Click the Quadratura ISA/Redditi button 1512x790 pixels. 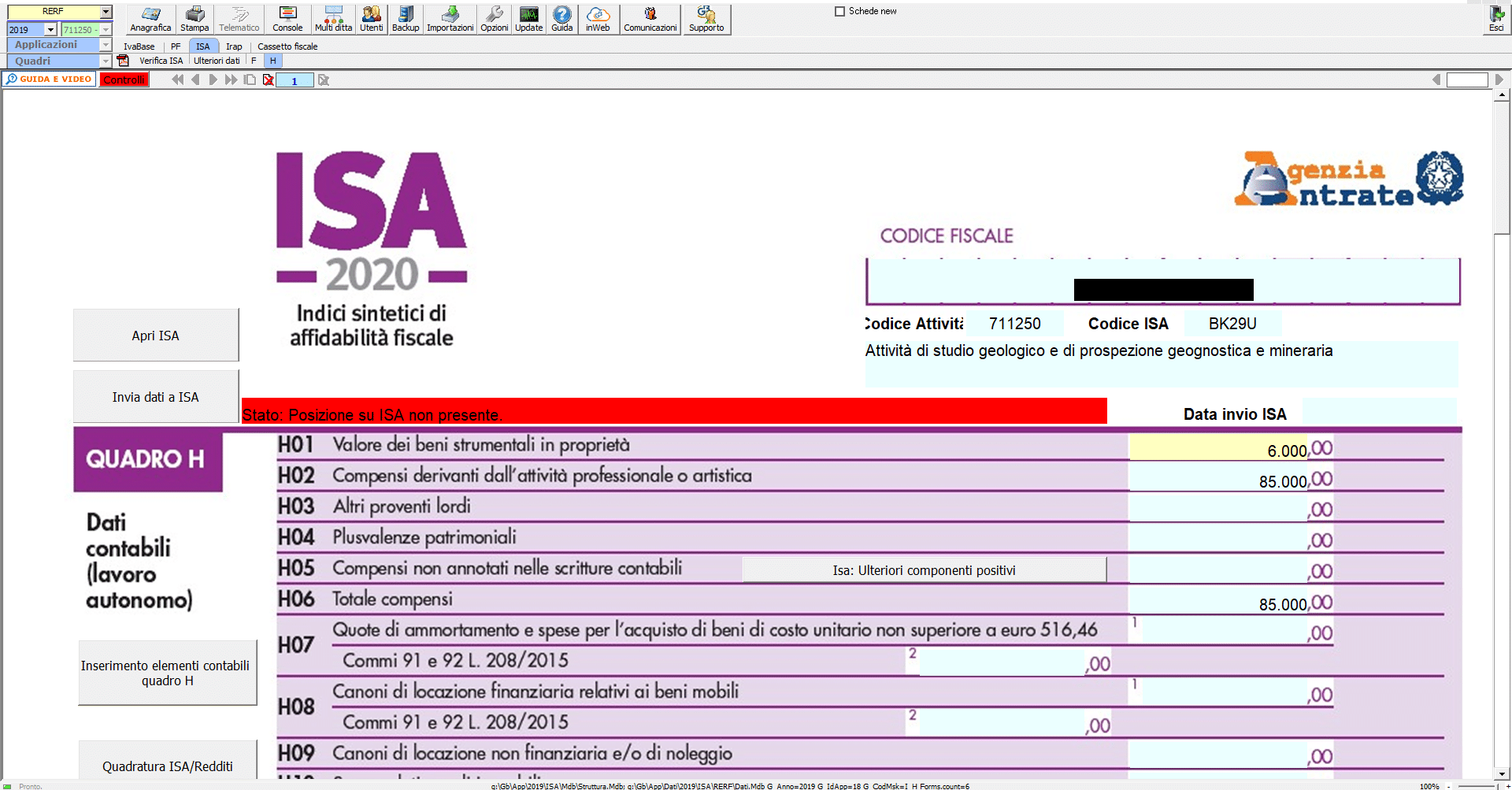tap(167, 760)
